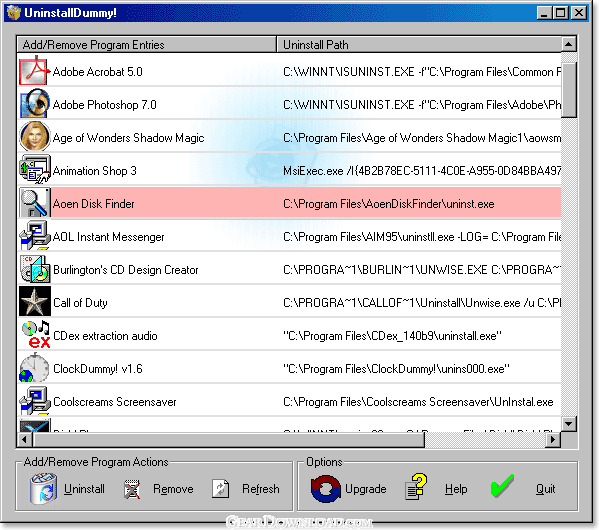Select the Age of Wonders face icon
The height and width of the screenshot is (530, 599).
(x=34, y=136)
